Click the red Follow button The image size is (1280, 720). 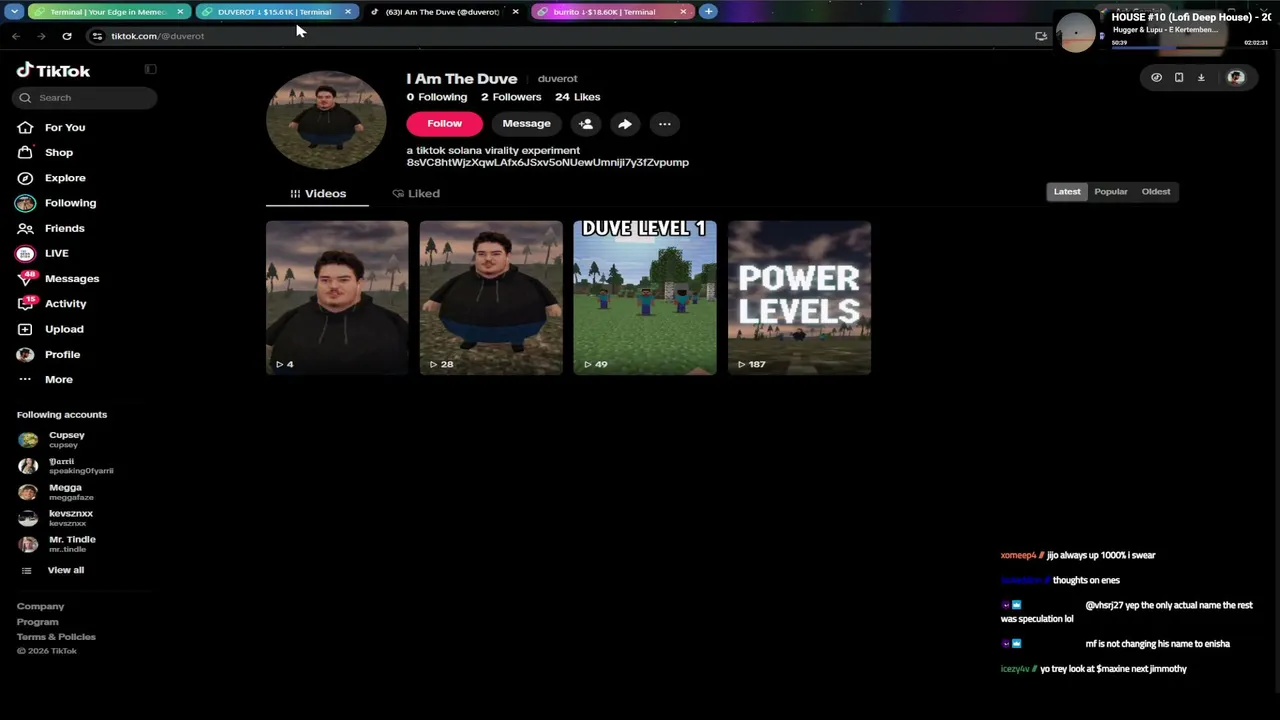(445, 124)
